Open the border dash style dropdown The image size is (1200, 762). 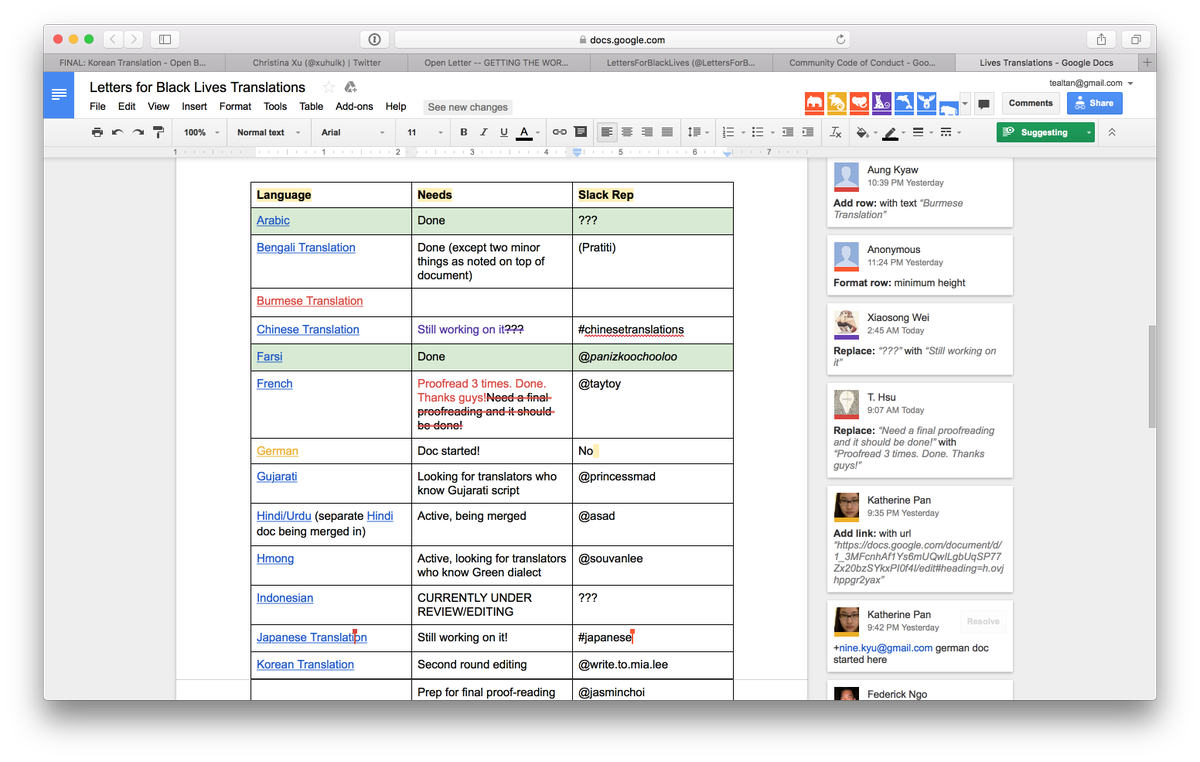[949, 132]
